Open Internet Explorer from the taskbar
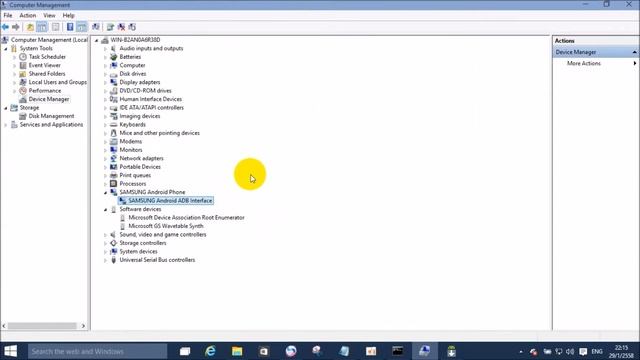 (x=210, y=351)
